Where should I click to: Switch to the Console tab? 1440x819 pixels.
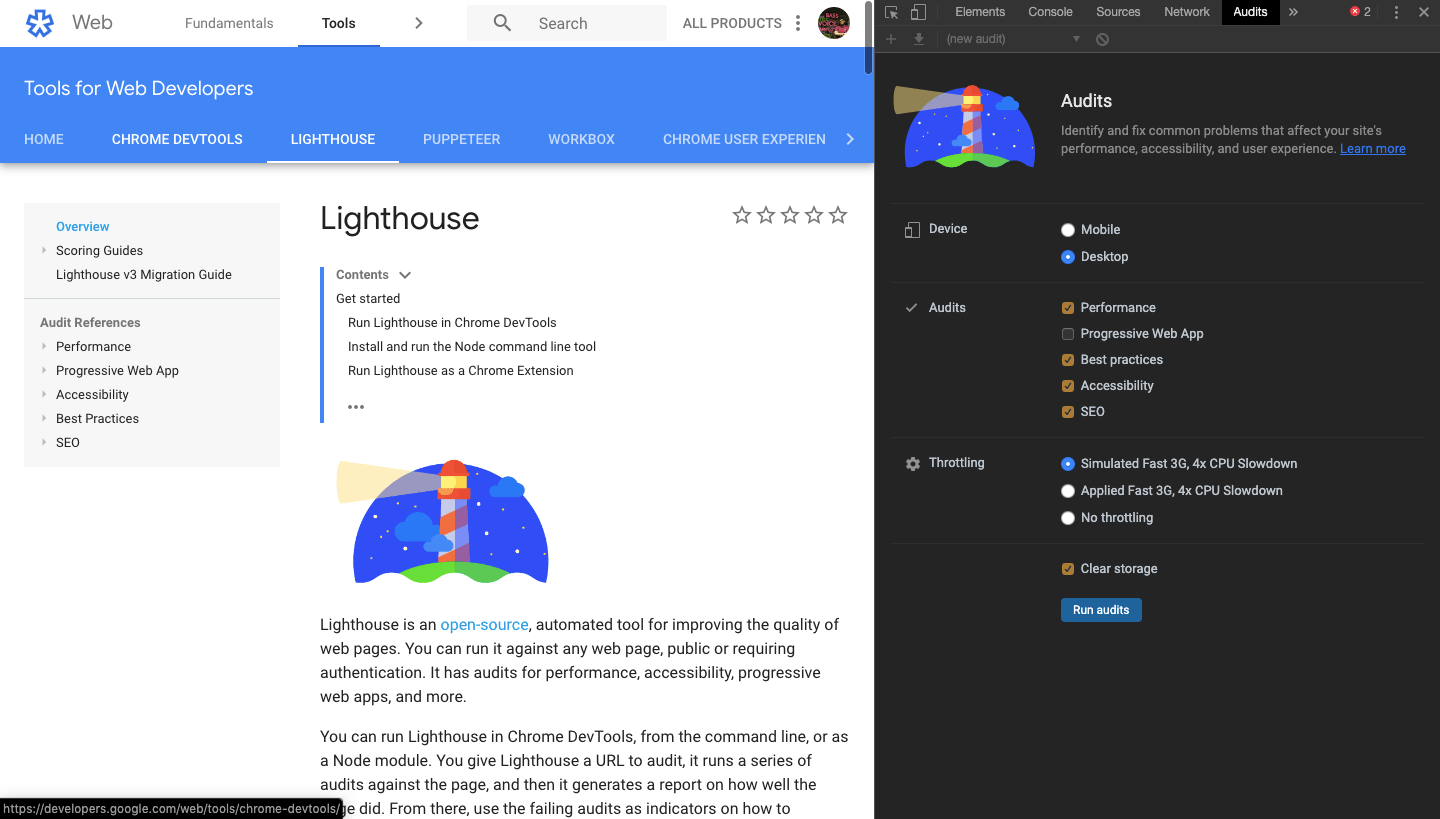click(1050, 12)
